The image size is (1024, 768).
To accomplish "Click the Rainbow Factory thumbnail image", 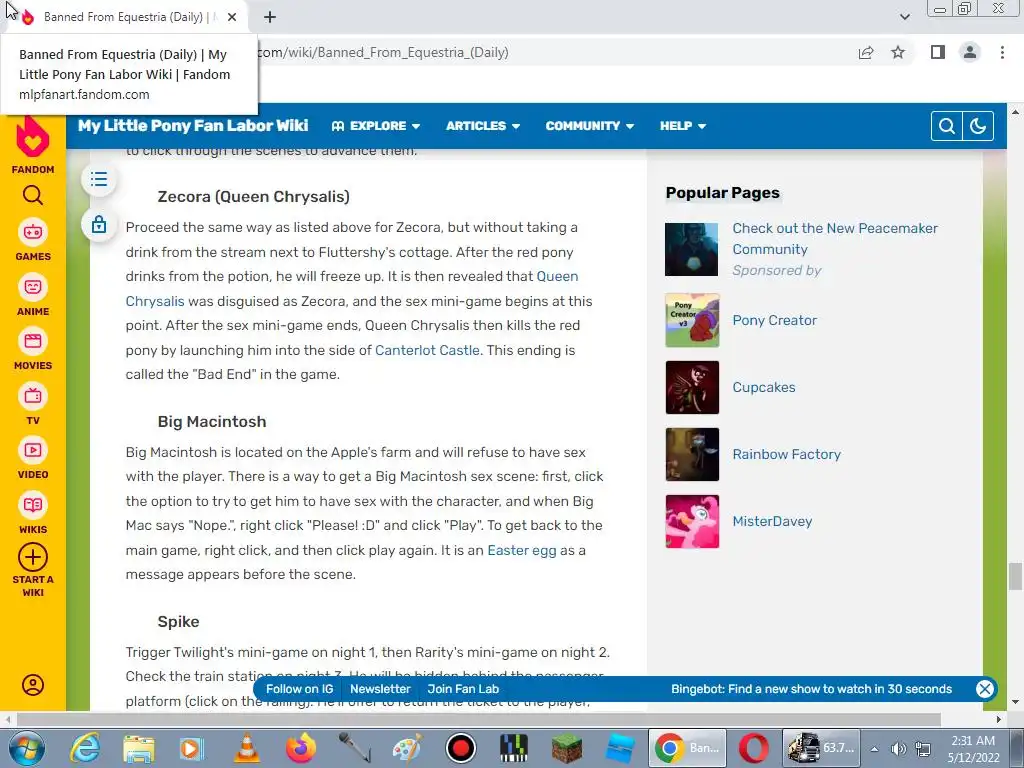I will tap(692, 454).
